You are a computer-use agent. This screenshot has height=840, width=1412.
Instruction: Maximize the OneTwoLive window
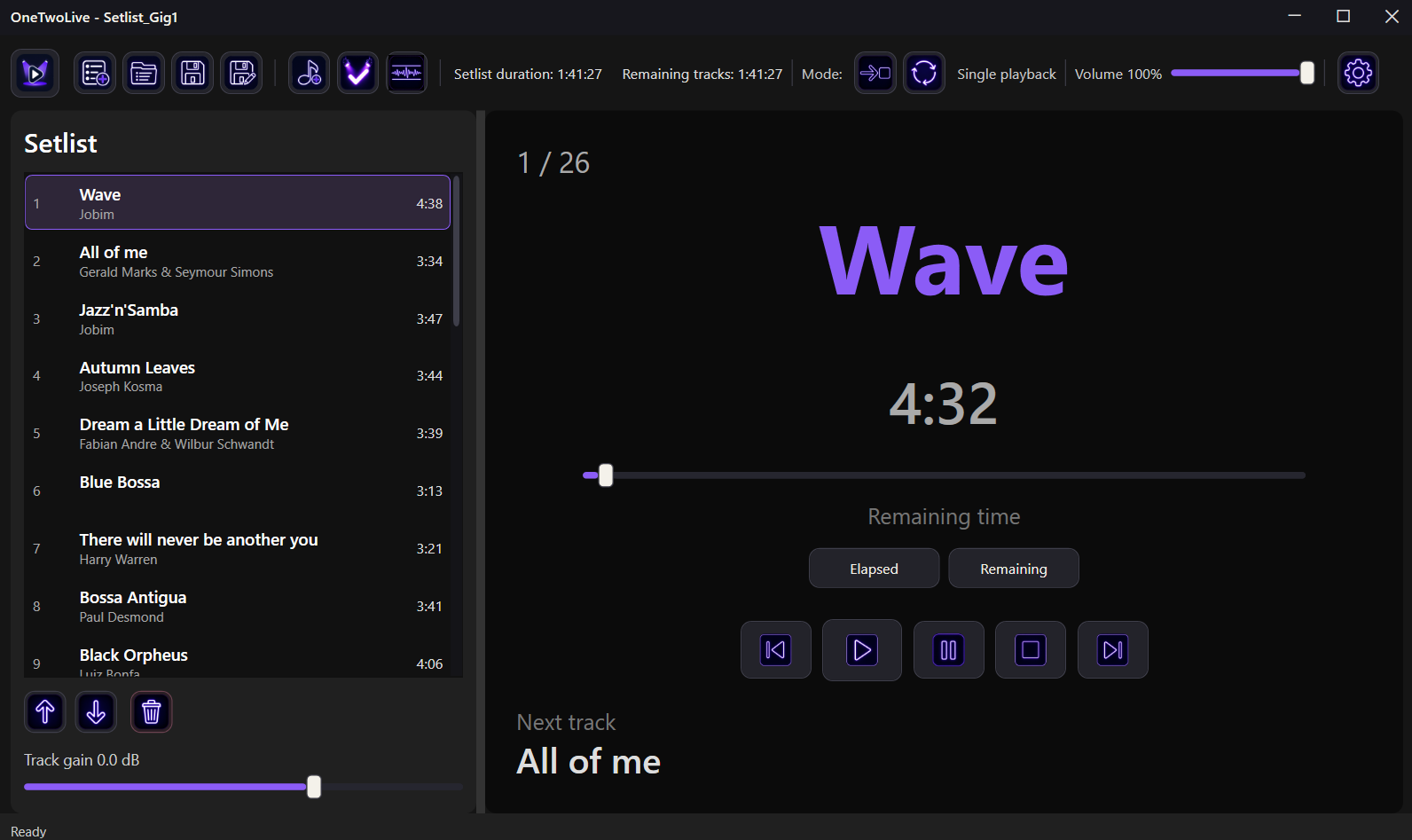point(1343,17)
